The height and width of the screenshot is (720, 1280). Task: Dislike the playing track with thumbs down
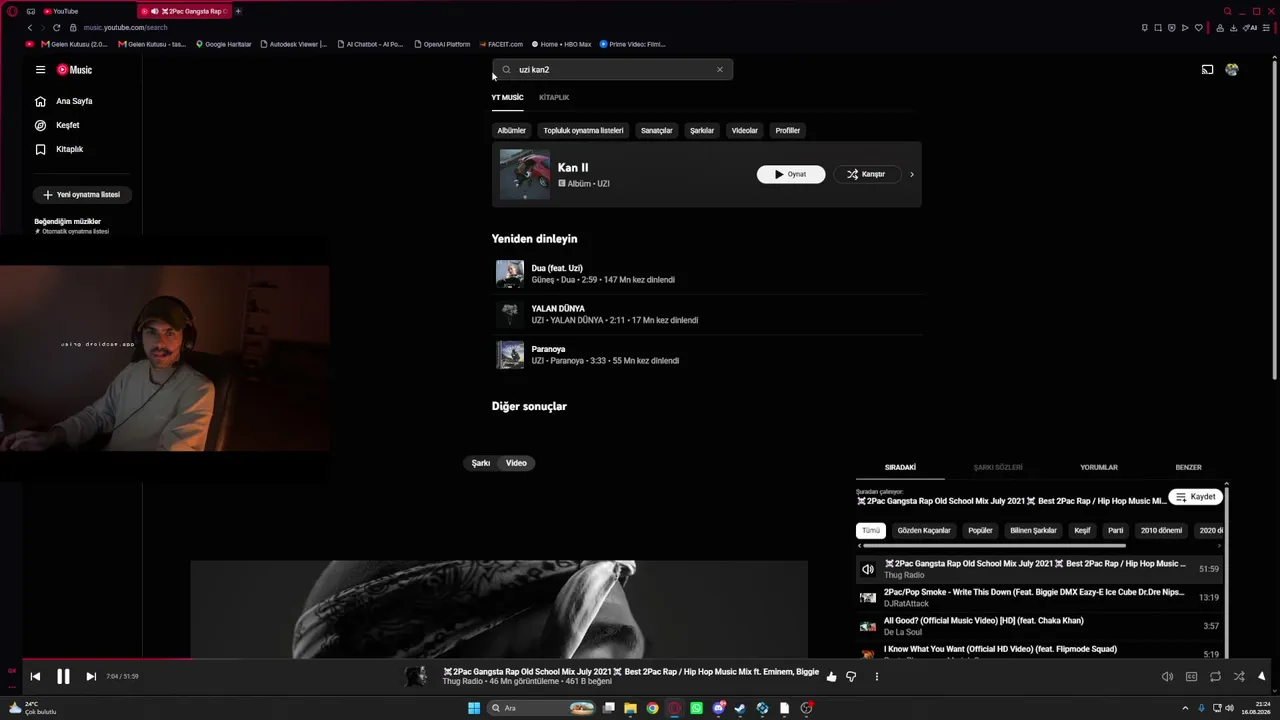[851, 677]
